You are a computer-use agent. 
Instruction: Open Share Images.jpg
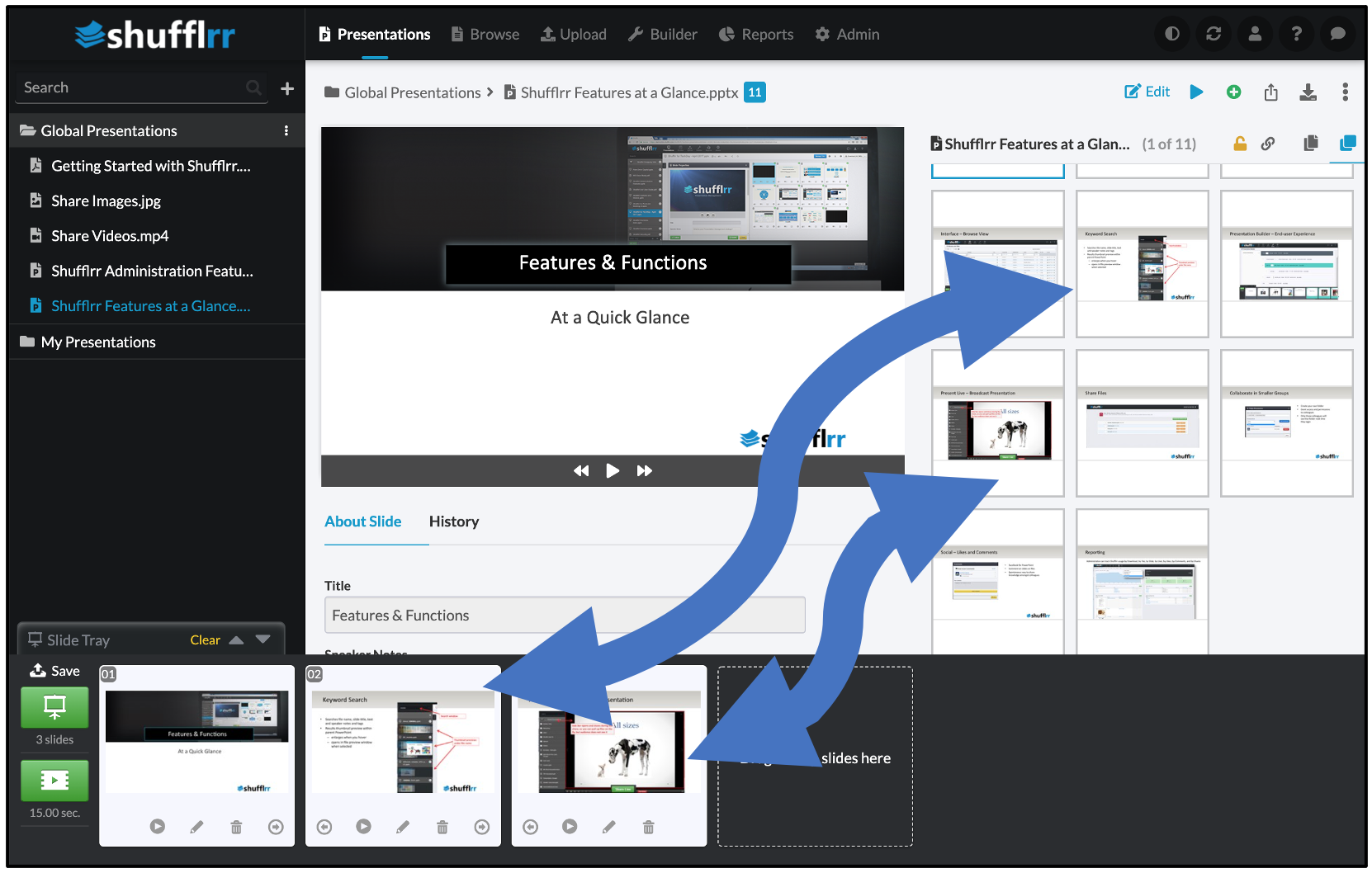pos(106,201)
